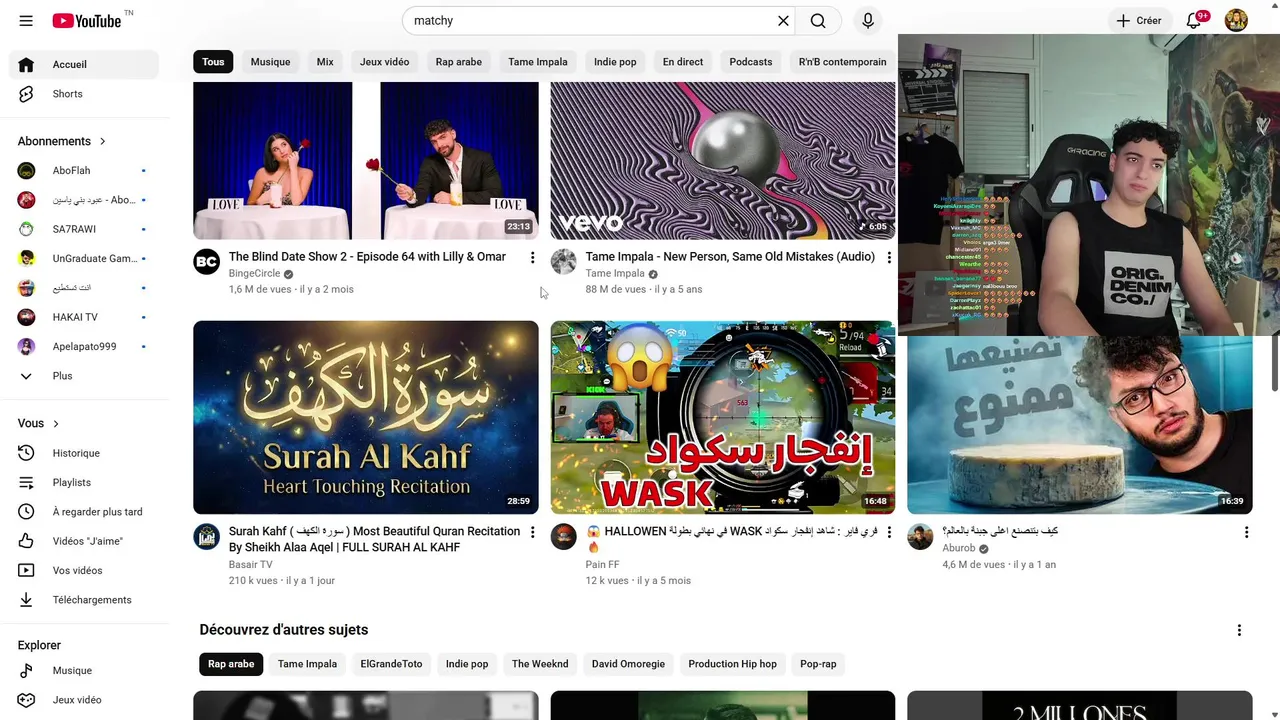
Task: Select the top Indie pop filter chip
Action: pyautogui.click(x=615, y=62)
